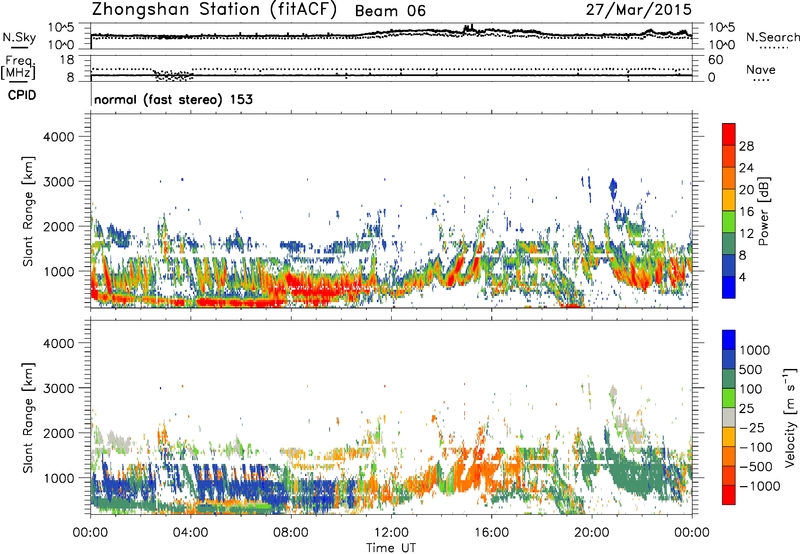The image size is (800, 554).
Task: Pick the bottom bright blue power colorbar segment
Action: (729, 288)
